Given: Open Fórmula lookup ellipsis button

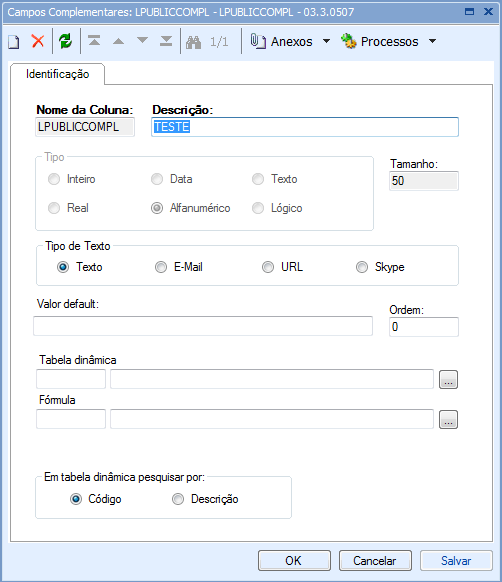Looking at the screenshot, I should coord(448,419).
